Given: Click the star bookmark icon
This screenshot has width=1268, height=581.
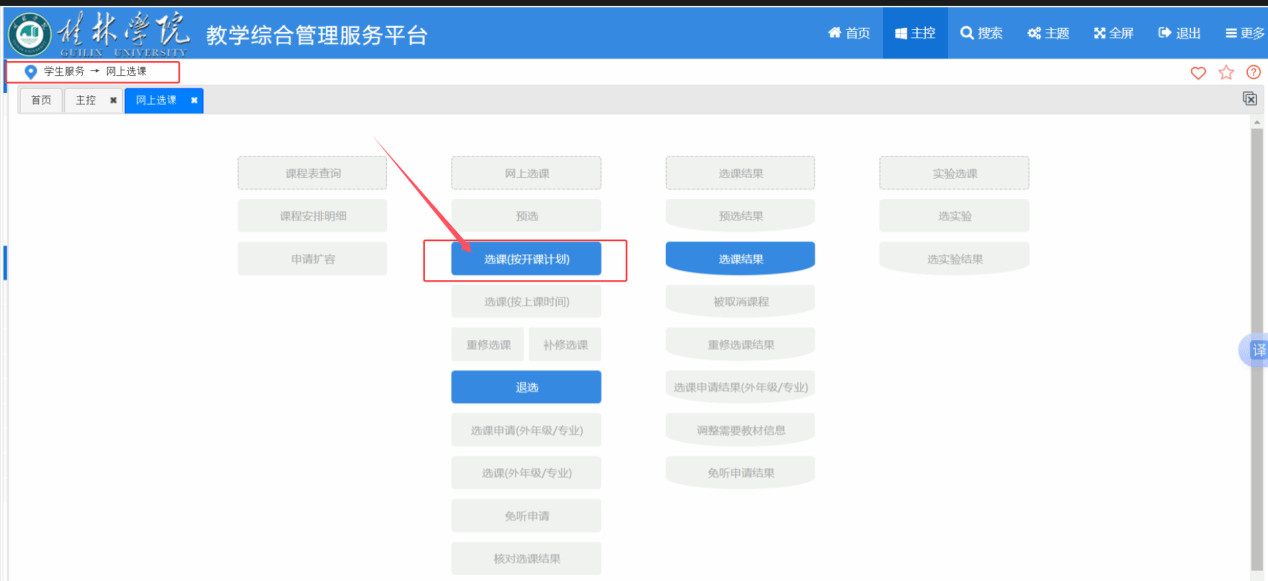Looking at the screenshot, I should pos(1226,73).
